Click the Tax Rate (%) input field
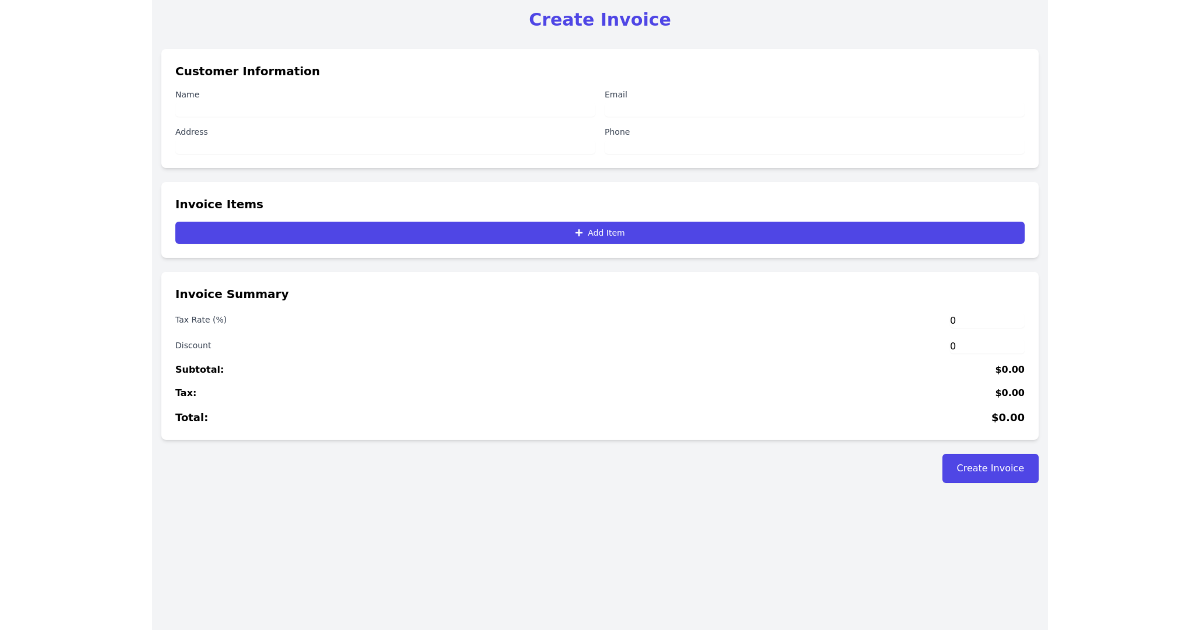 tap(985, 320)
